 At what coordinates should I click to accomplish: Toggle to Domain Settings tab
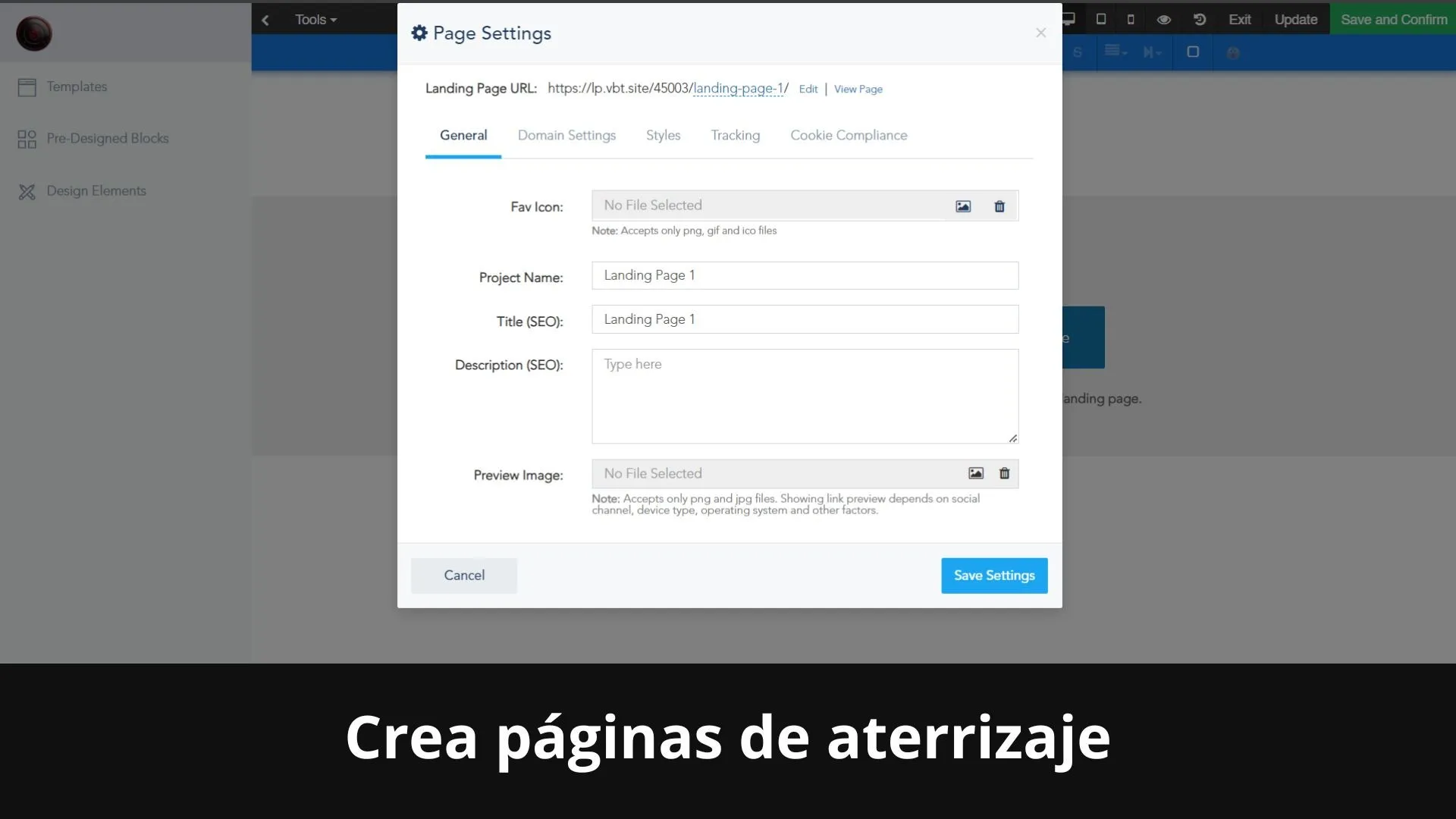pyautogui.click(x=566, y=135)
